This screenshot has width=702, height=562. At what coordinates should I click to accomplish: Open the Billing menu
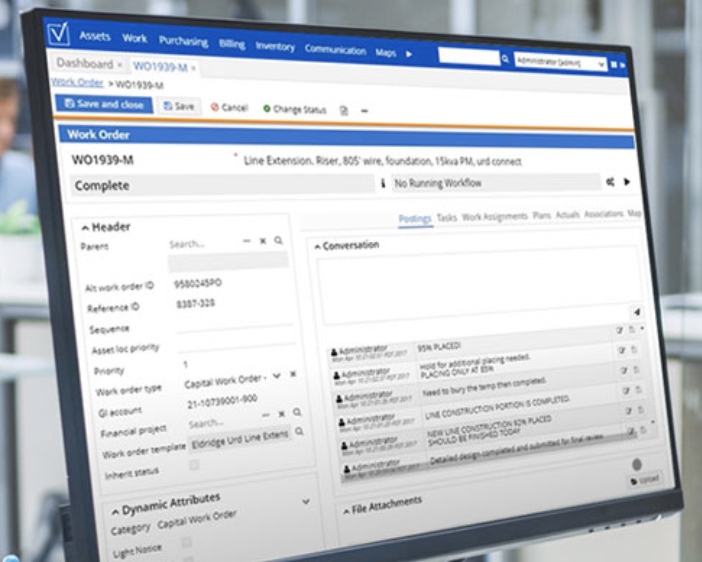click(232, 44)
